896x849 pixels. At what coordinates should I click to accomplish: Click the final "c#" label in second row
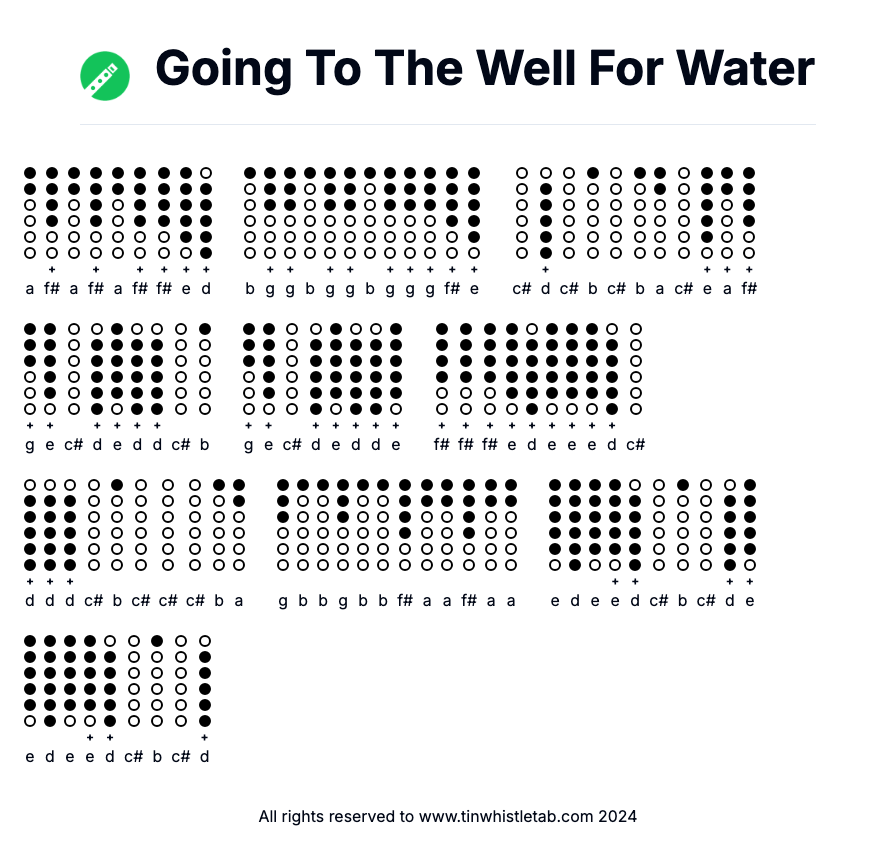635,445
